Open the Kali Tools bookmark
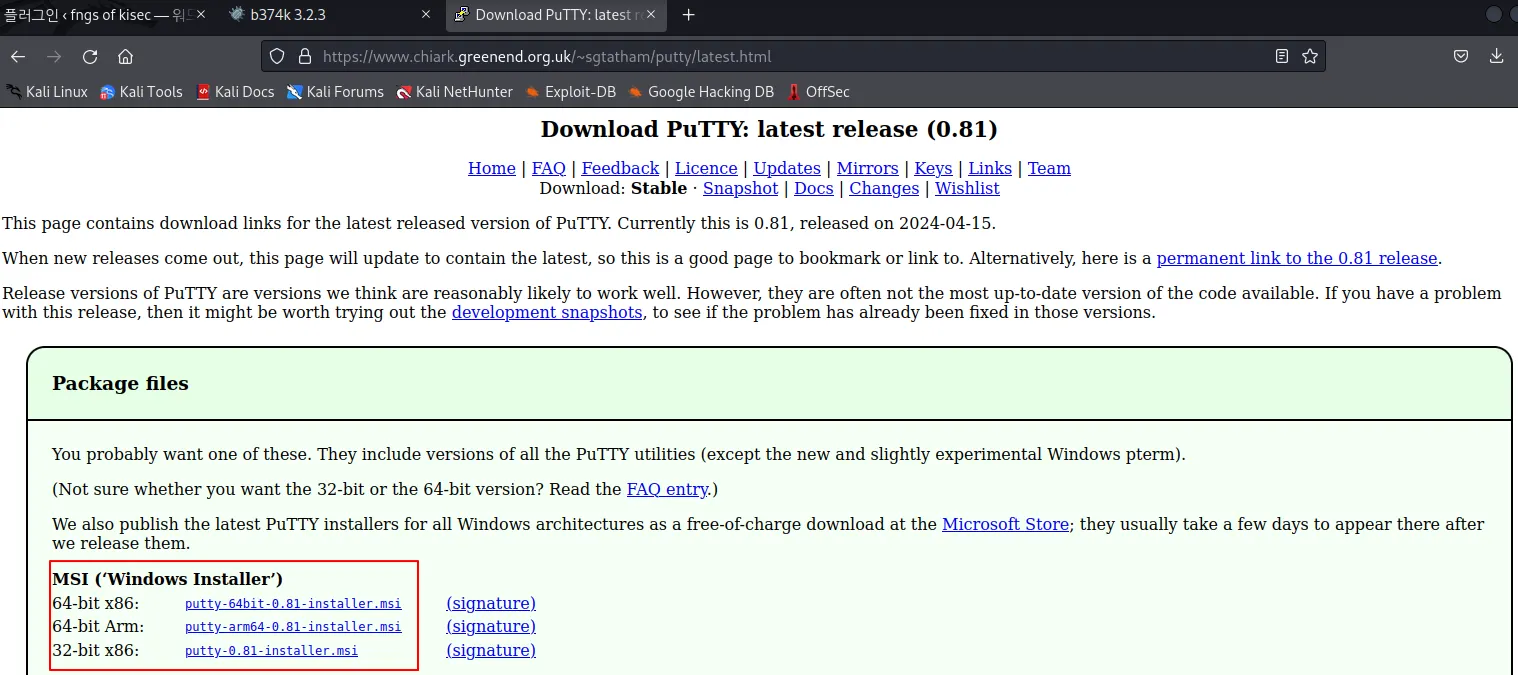The image size is (1518, 675). (x=141, y=91)
